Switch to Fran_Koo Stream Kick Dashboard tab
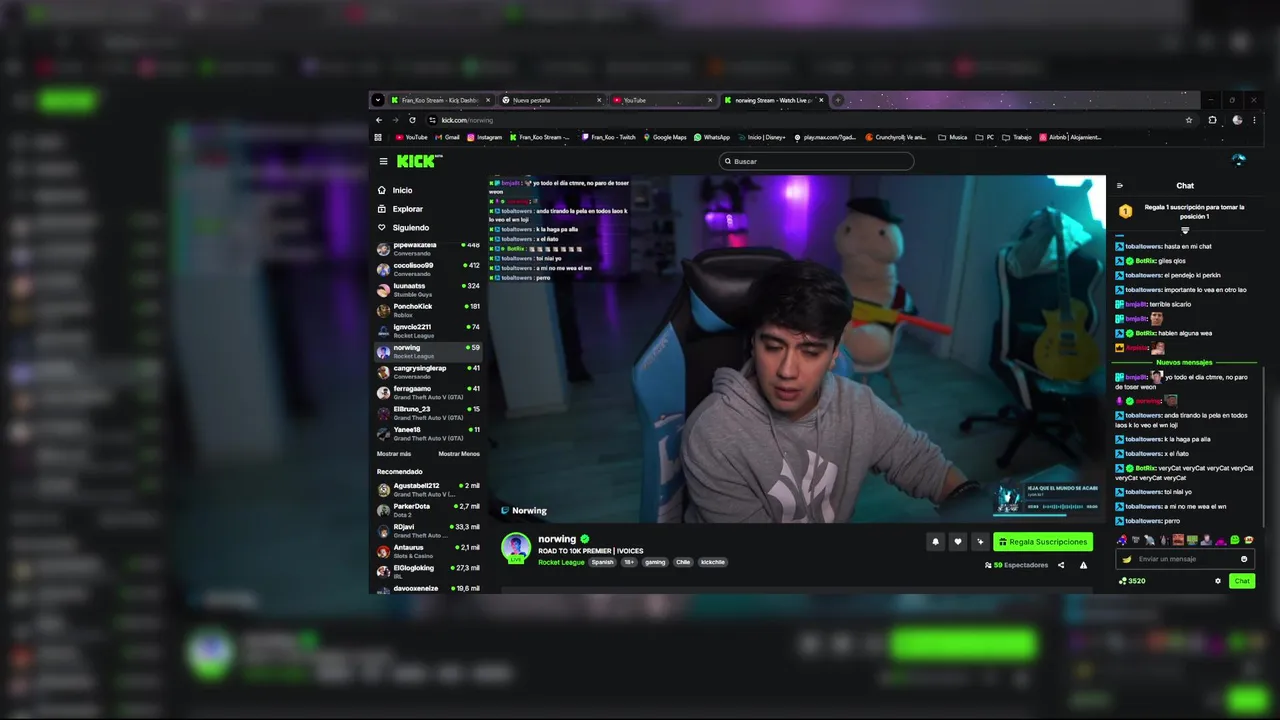1280x720 pixels. (x=441, y=100)
